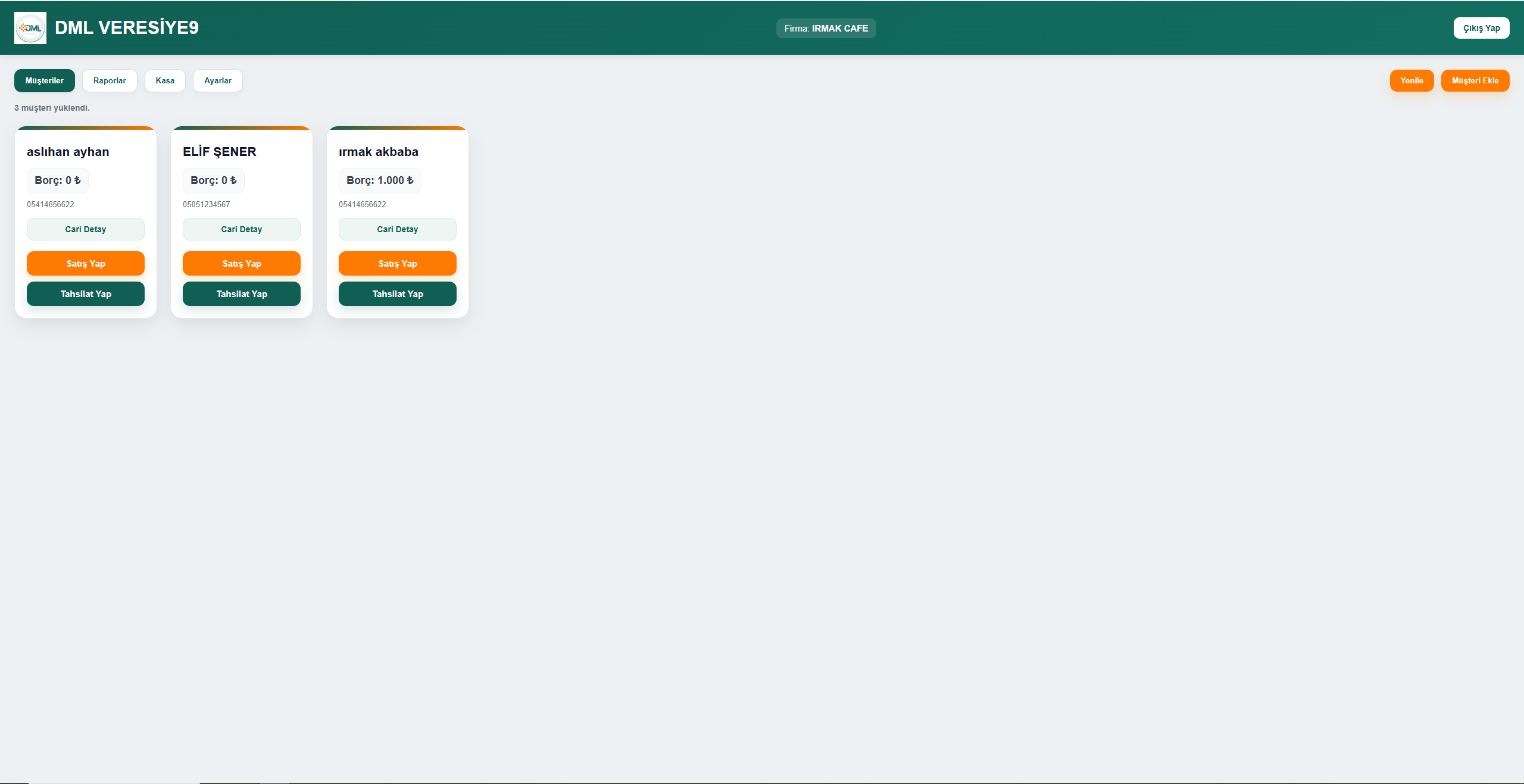1524x784 pixels.
Task: Open the Kasa tab
Action: point(165,80)
